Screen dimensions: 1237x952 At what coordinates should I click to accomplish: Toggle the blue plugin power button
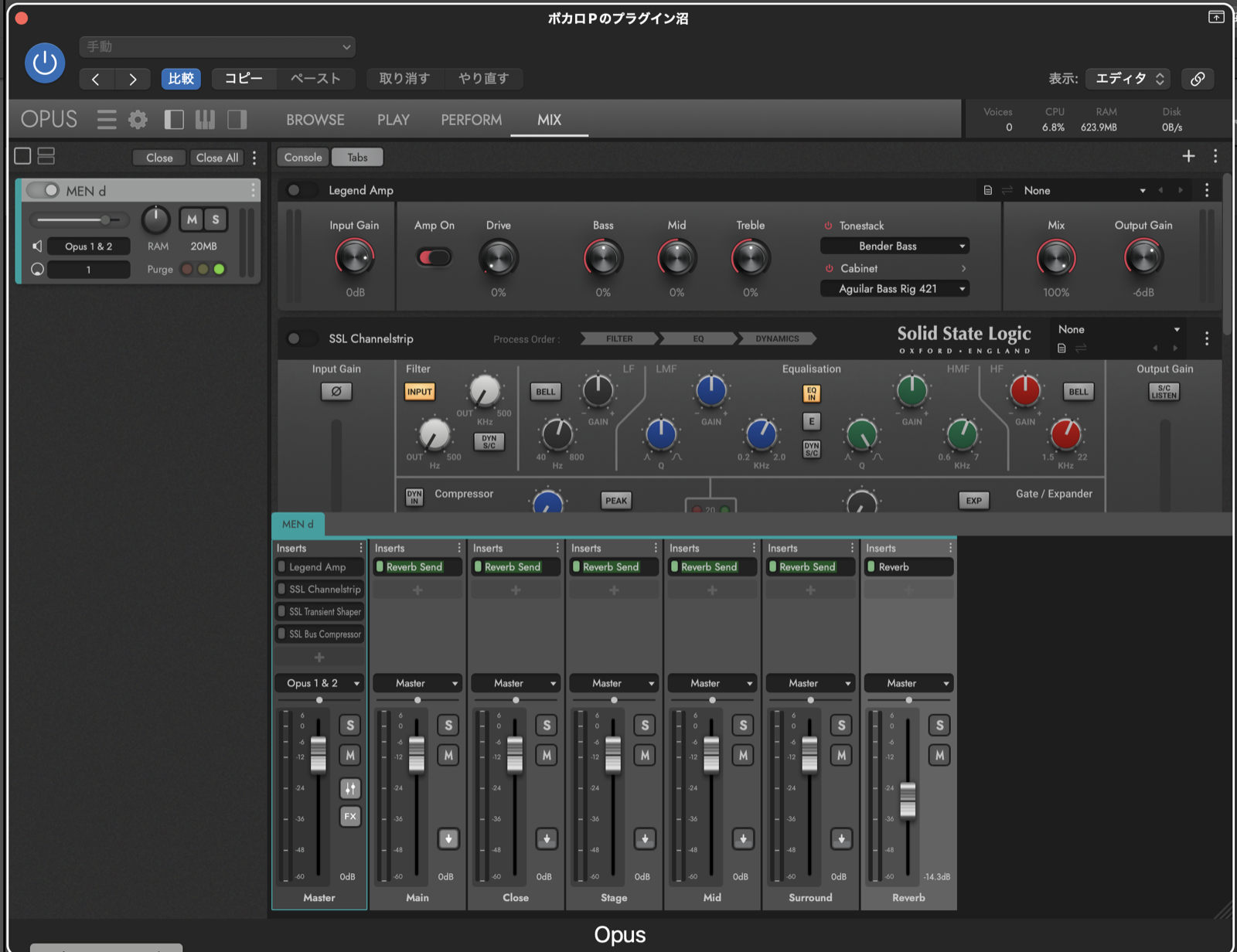coord(45,63)
